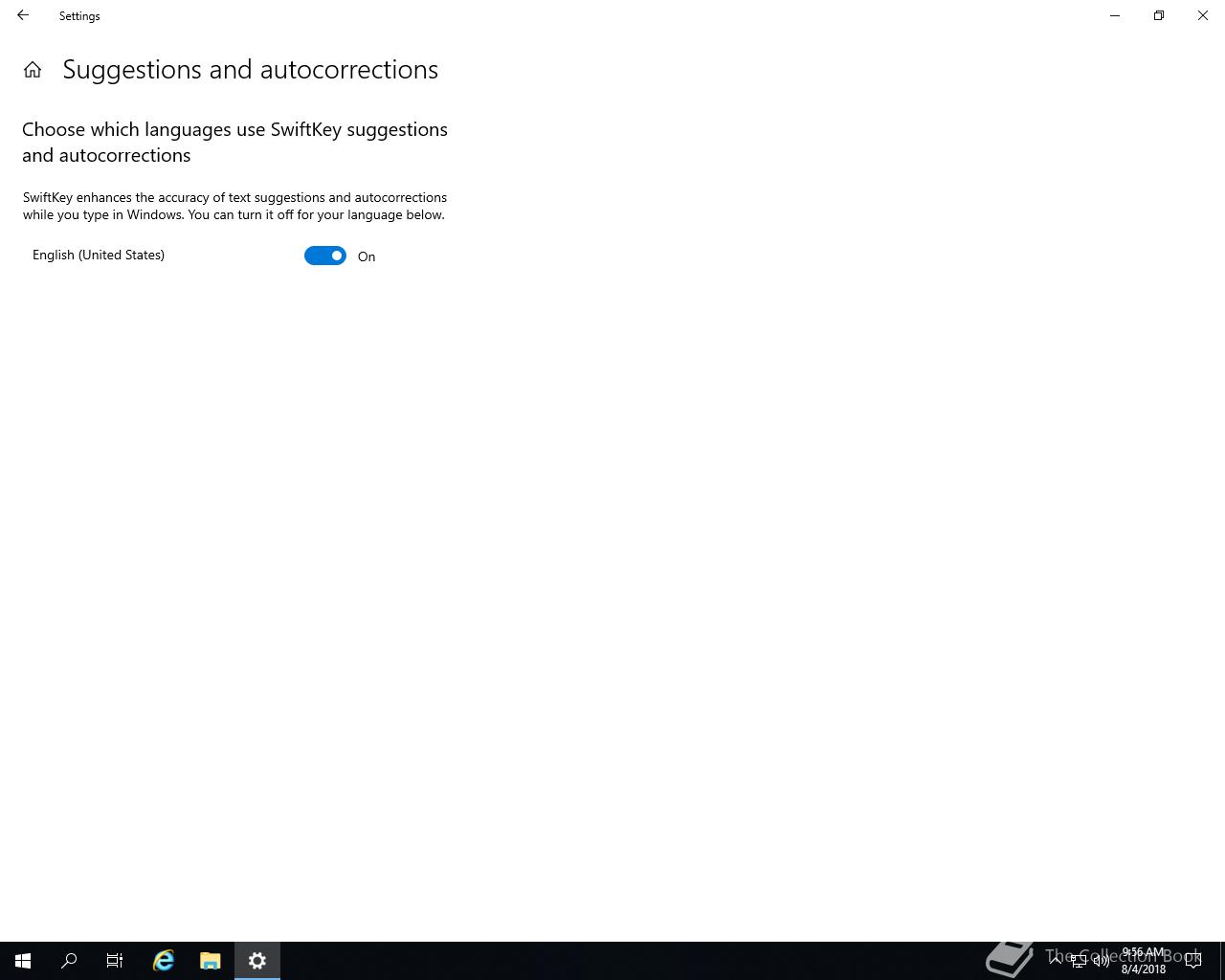Select the SwiftKey accuracy description paragraph
The image size is (1225, 980).
coord(234,206)
